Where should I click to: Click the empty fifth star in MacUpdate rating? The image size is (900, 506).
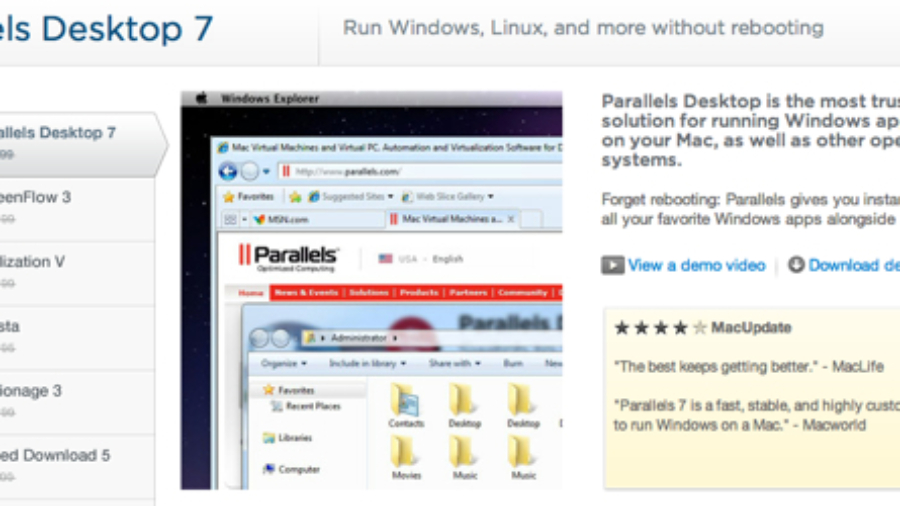(699, 328)
